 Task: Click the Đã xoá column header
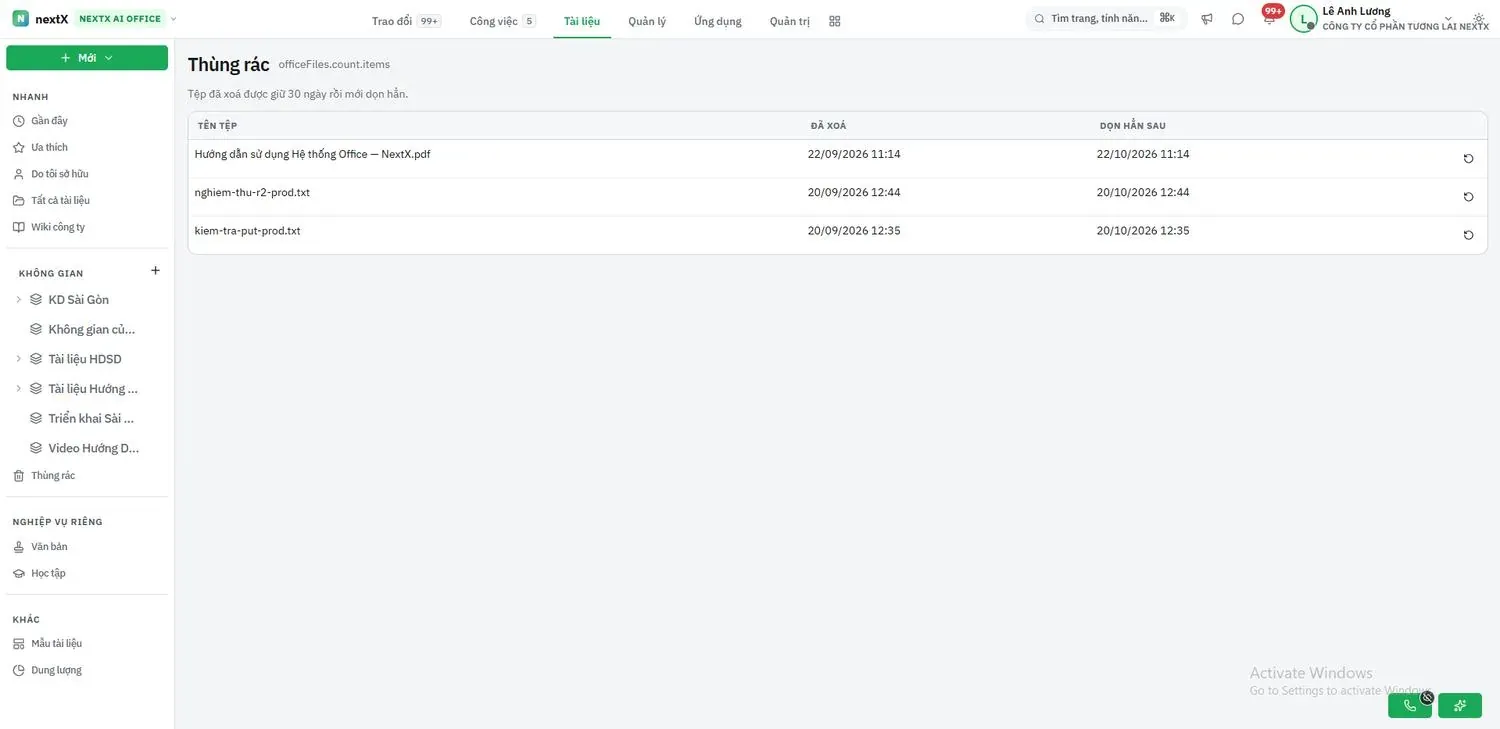[x=829, y=126]
